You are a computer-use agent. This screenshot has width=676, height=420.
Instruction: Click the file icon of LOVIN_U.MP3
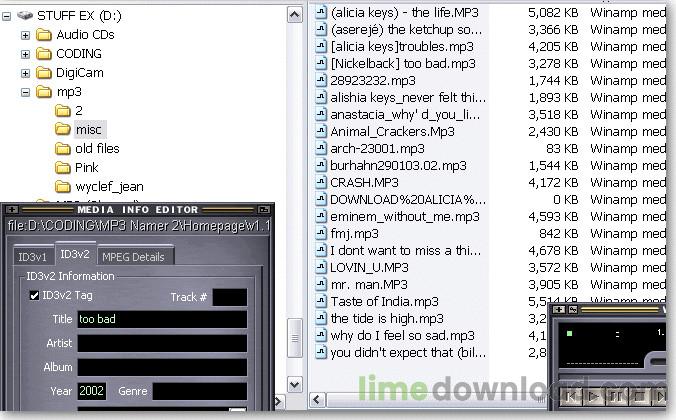[321, 267]
